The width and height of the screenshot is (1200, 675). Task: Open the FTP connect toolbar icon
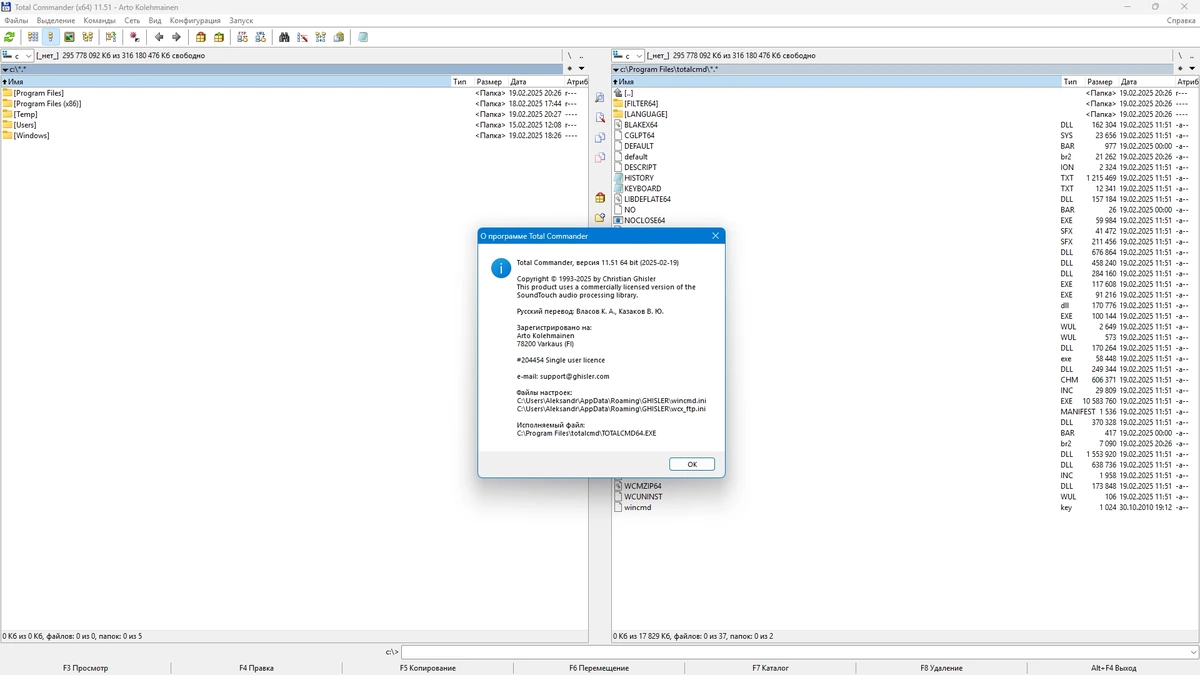[x=242, y=37]
